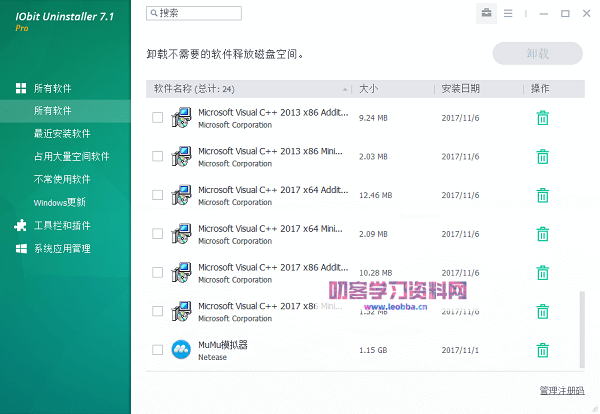Screen dimensions: 600x414
Task: Click the 2017/11/1 install date
Action: pos(460,350)
